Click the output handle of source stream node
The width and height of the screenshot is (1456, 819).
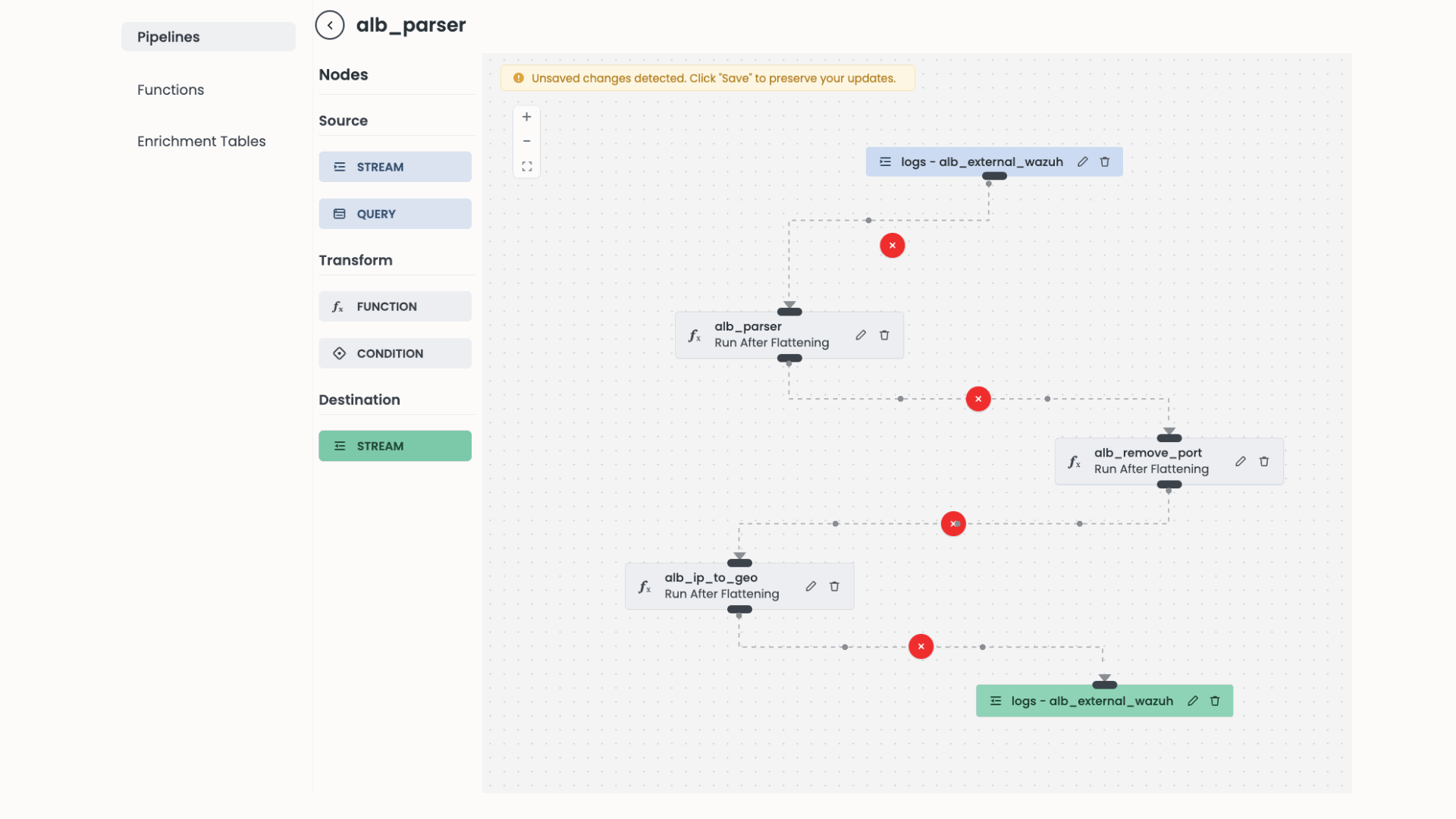tap(994, 176)
